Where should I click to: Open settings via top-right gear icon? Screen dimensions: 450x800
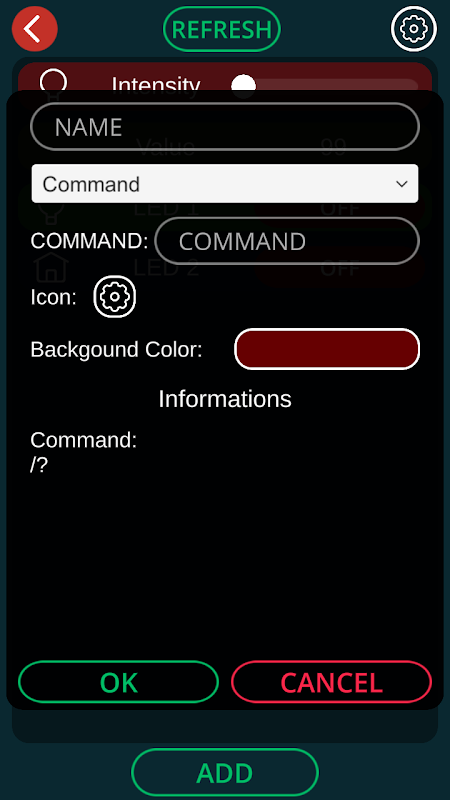tap(414, 29)
